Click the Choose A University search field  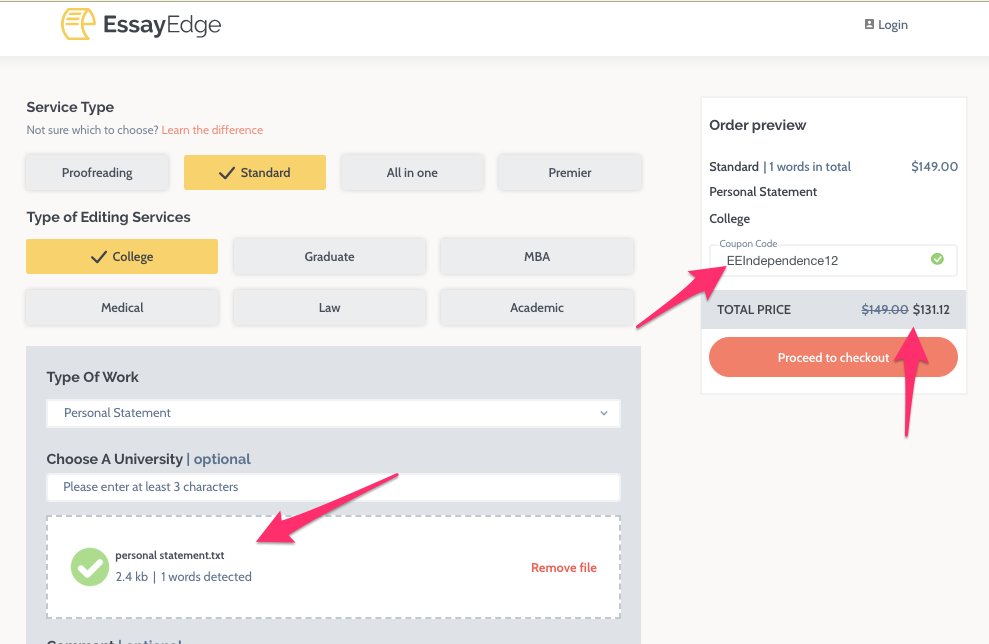333,487
